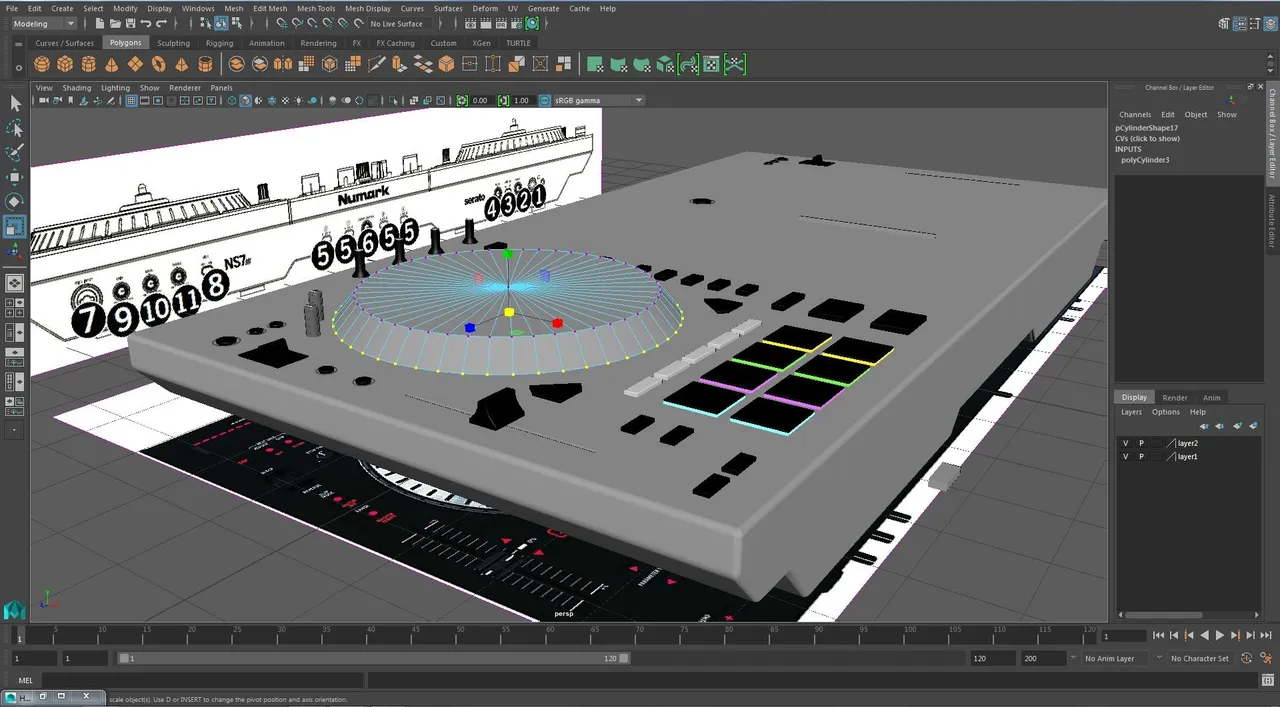The height and width of the screenshot is (707, 1280).
Task: Click the playback end frame field showing 200
Action: (x=1043, y=659)
